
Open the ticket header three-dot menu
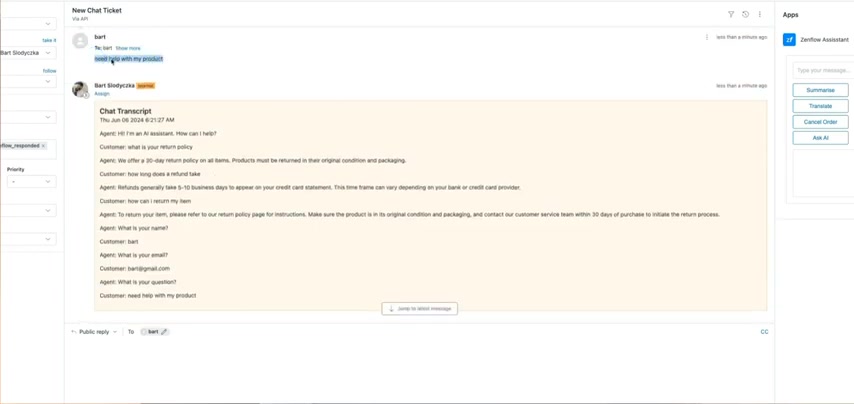[760, 14]
